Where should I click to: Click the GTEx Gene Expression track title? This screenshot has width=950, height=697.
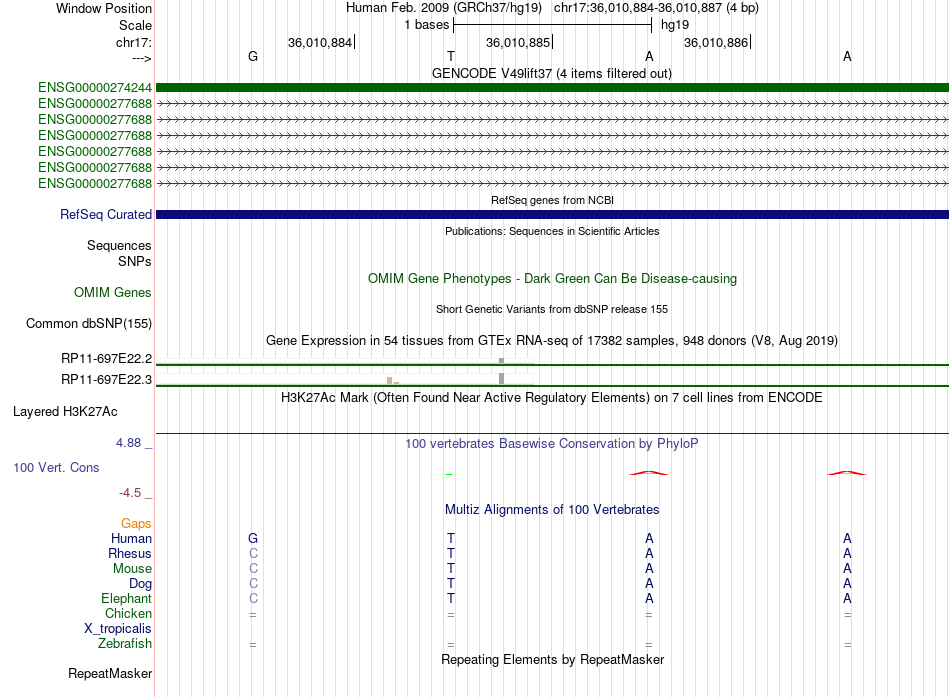click(x=552, y=341)
